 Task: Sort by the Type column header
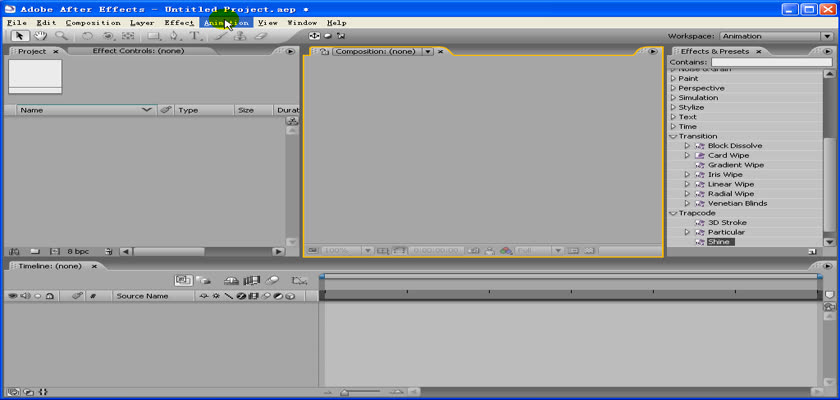click(204, 110)
